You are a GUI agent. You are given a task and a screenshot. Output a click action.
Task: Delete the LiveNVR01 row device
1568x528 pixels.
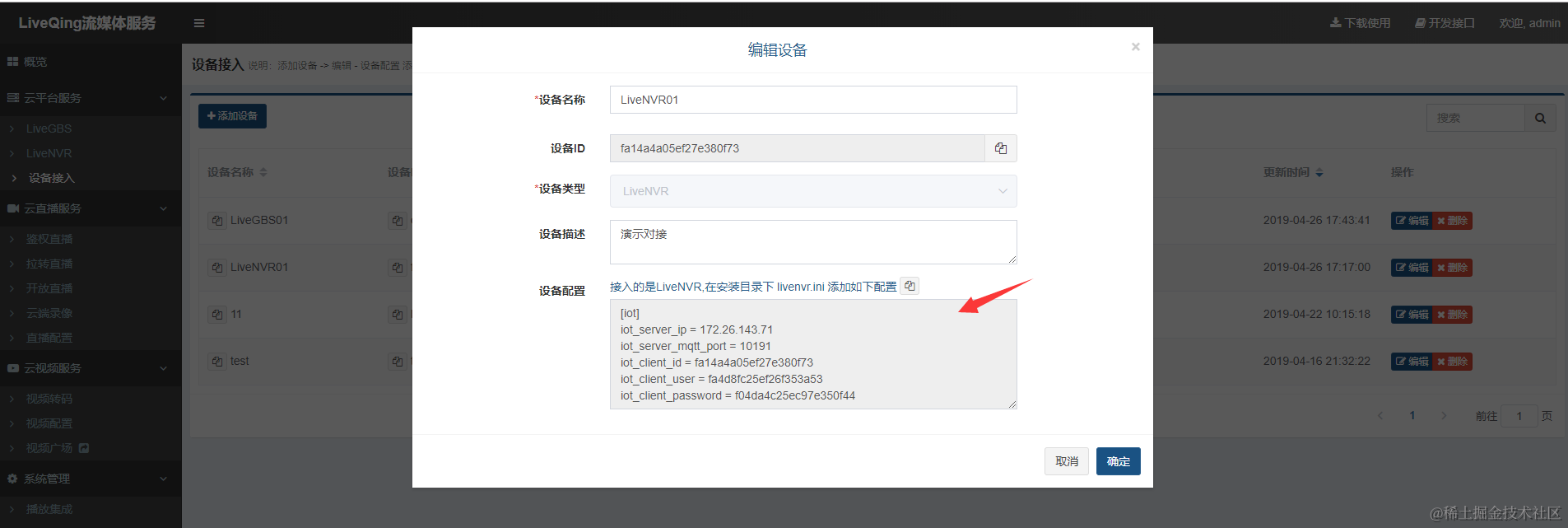pos(1453,268)
